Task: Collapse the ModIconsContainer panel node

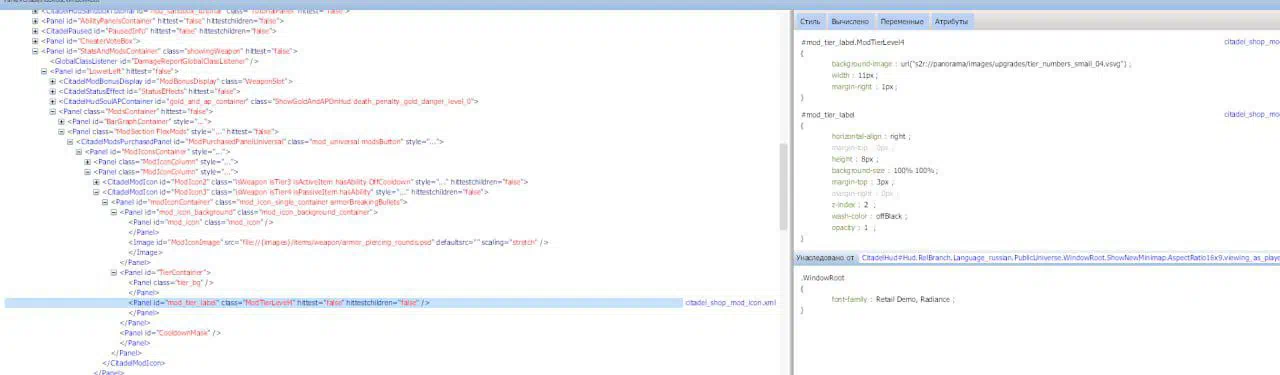Action: [79, 151]
